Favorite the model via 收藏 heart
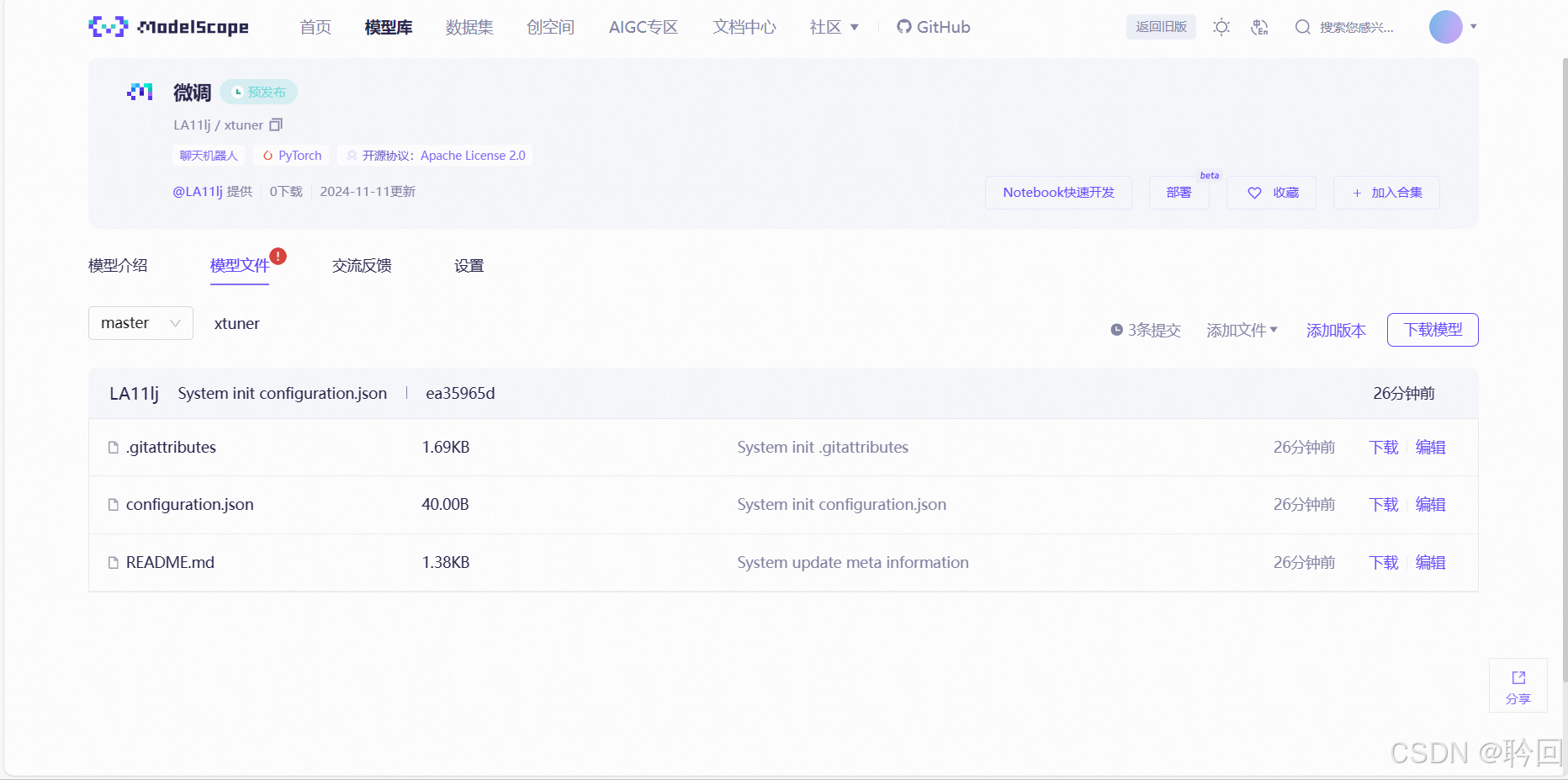 click(1271, 192)
